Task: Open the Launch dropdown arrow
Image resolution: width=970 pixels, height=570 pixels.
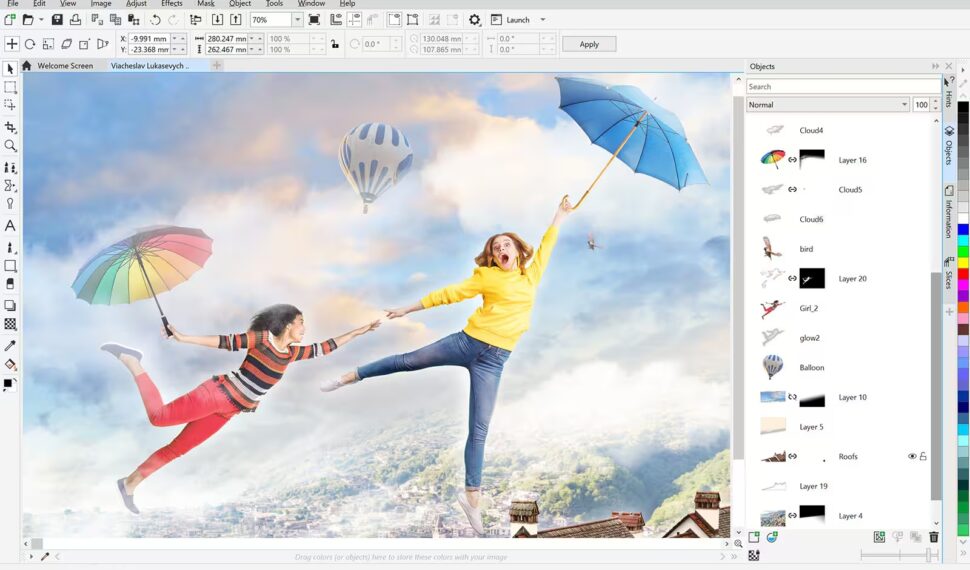Action: pyautogui.click(x=543, y=20)
